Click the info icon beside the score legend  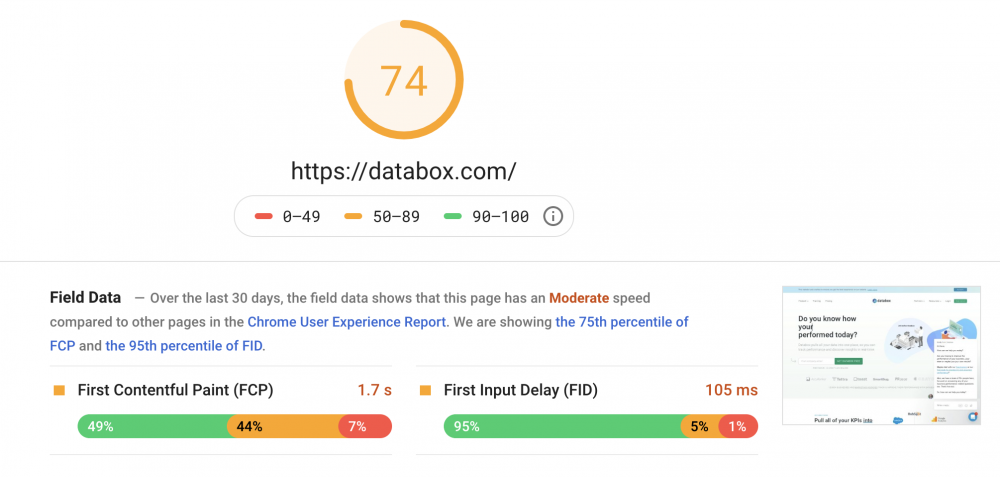[x=553, y=216]
